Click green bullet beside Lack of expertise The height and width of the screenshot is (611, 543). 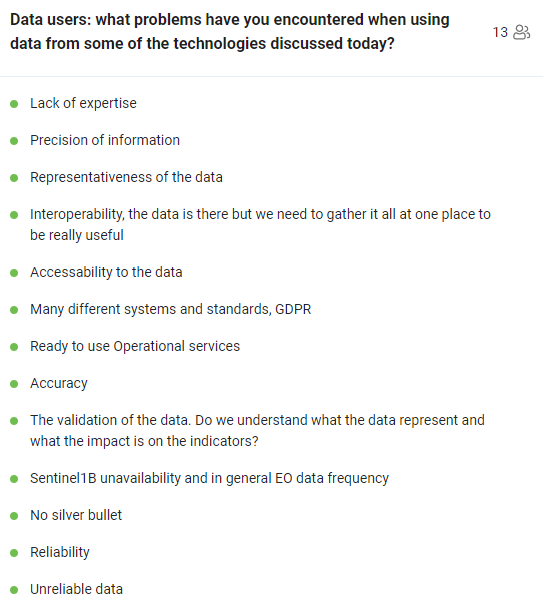[x=14, y=104]
